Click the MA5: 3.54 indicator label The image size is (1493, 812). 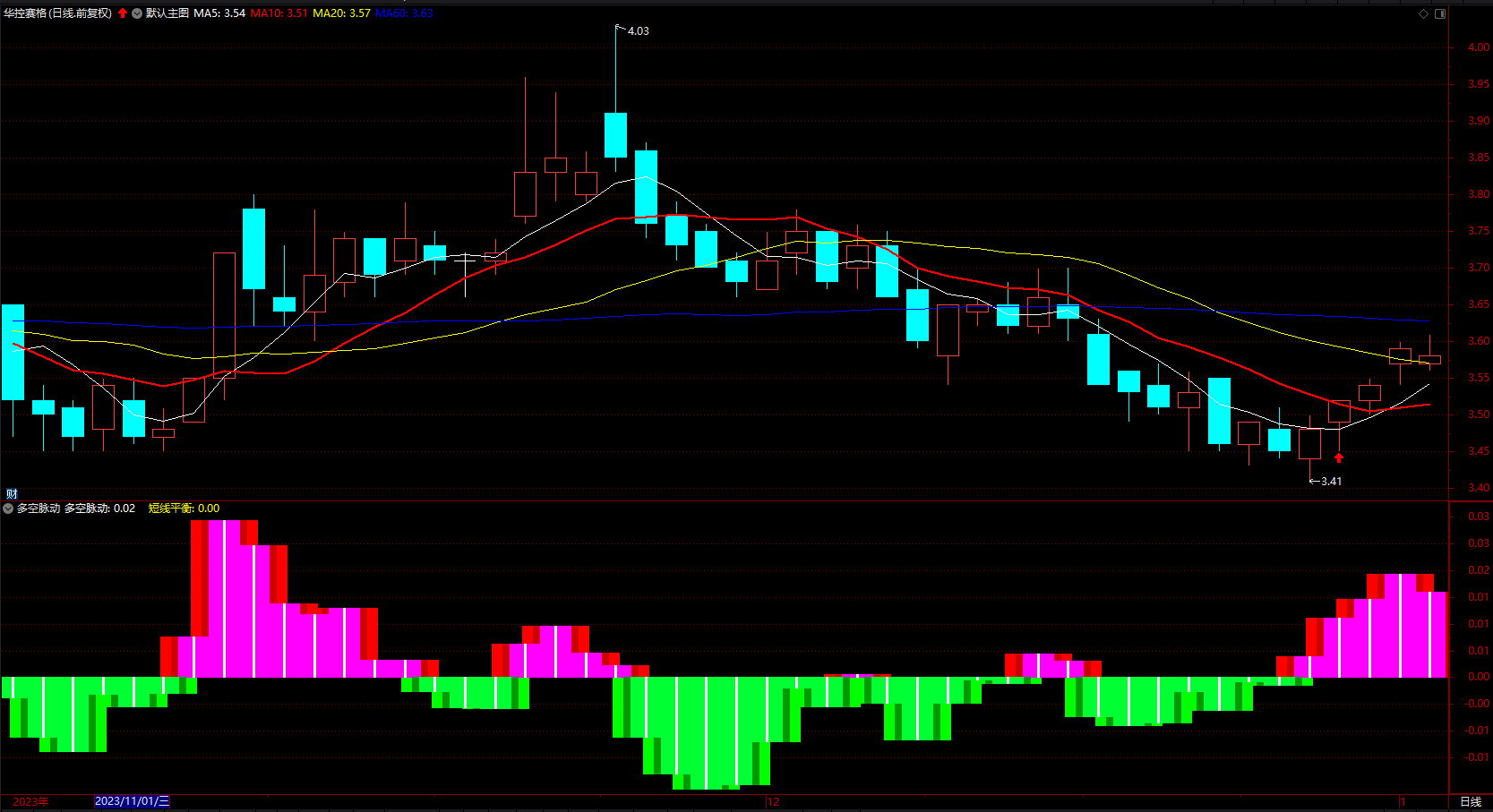[219, 13]
